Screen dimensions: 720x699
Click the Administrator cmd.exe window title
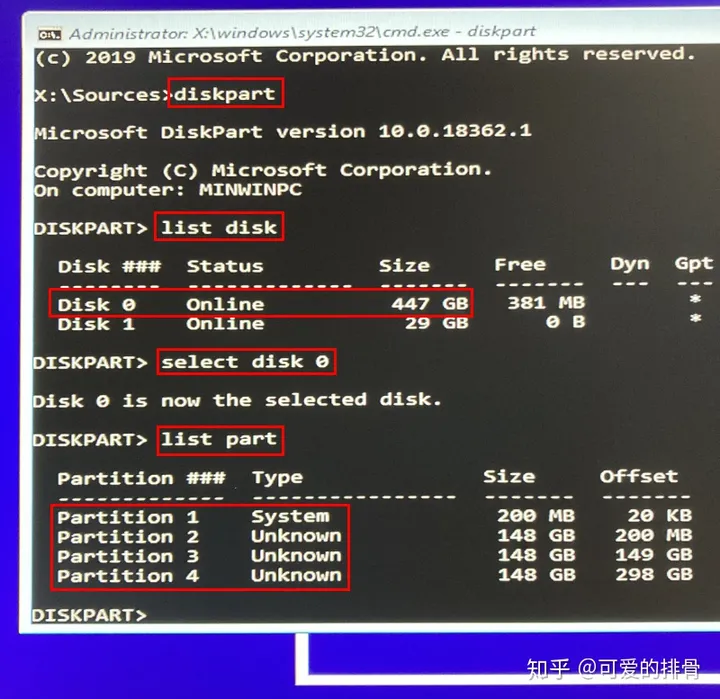coord(302,32)
